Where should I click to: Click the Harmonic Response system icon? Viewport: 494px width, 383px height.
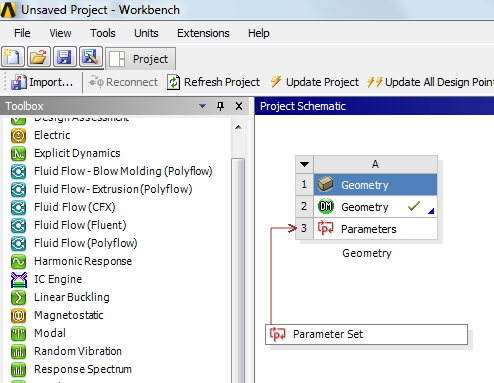coord(18,262)
